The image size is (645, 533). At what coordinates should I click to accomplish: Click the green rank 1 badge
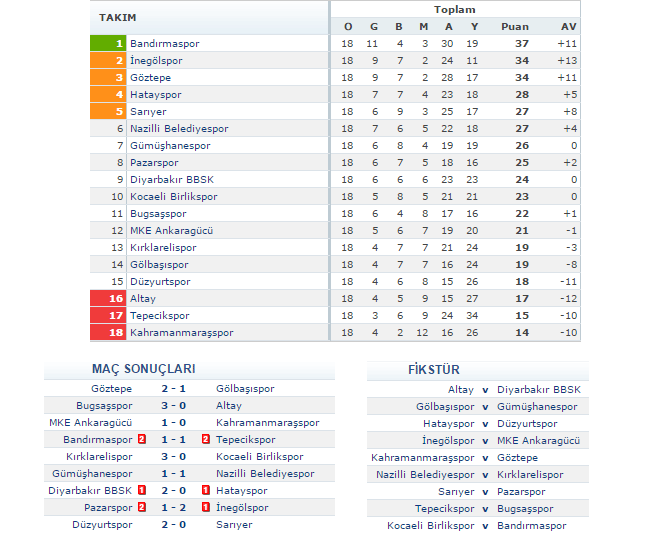pyautogui.click(x=108, y=44)
